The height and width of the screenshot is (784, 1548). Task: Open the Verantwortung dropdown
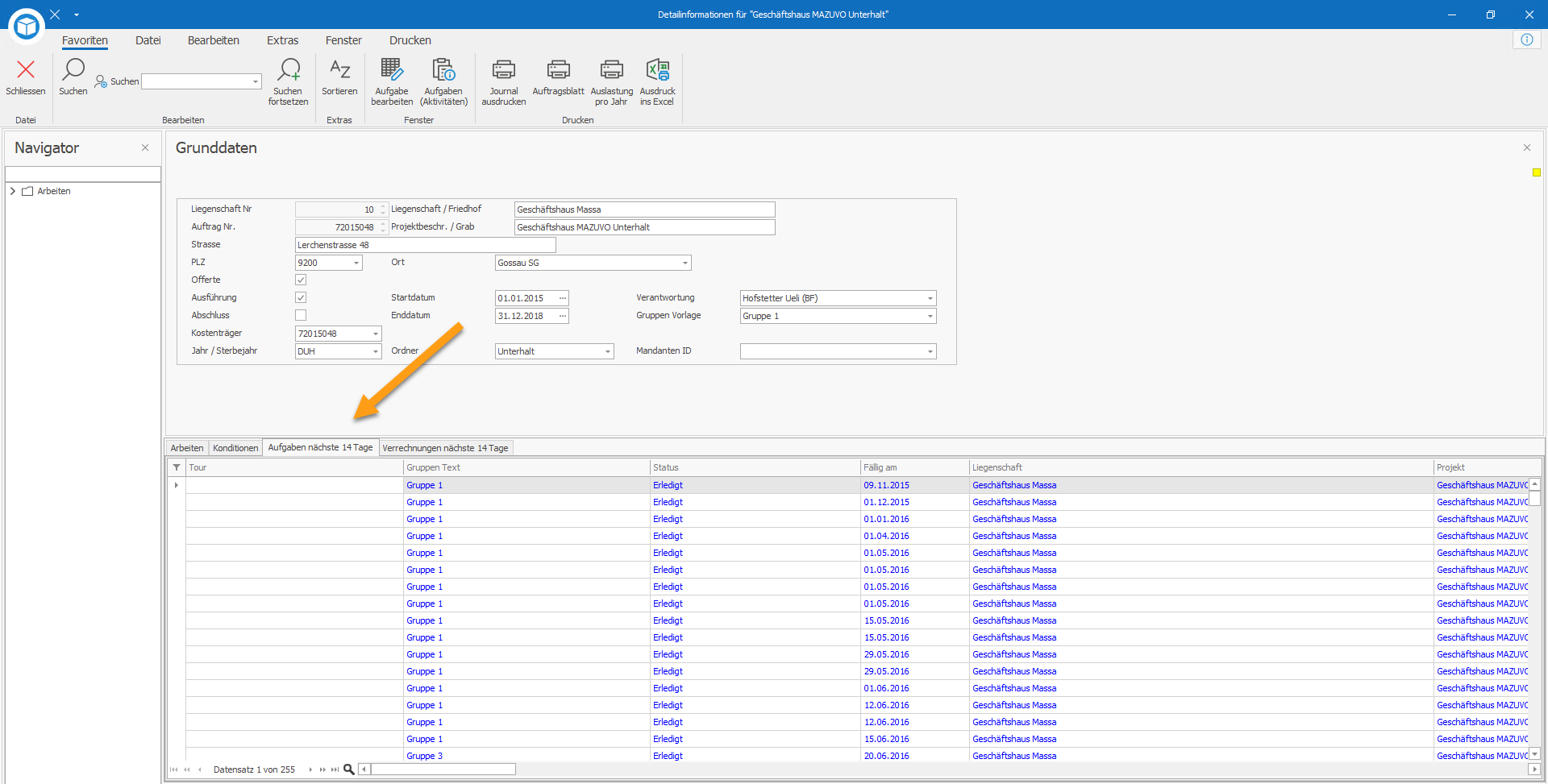click(x=930, y=298)
